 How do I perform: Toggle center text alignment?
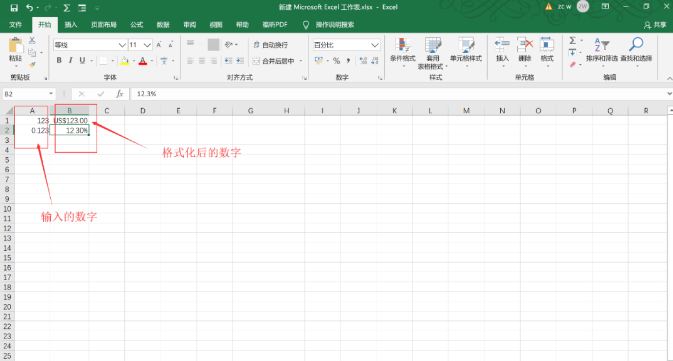point(202,61)
